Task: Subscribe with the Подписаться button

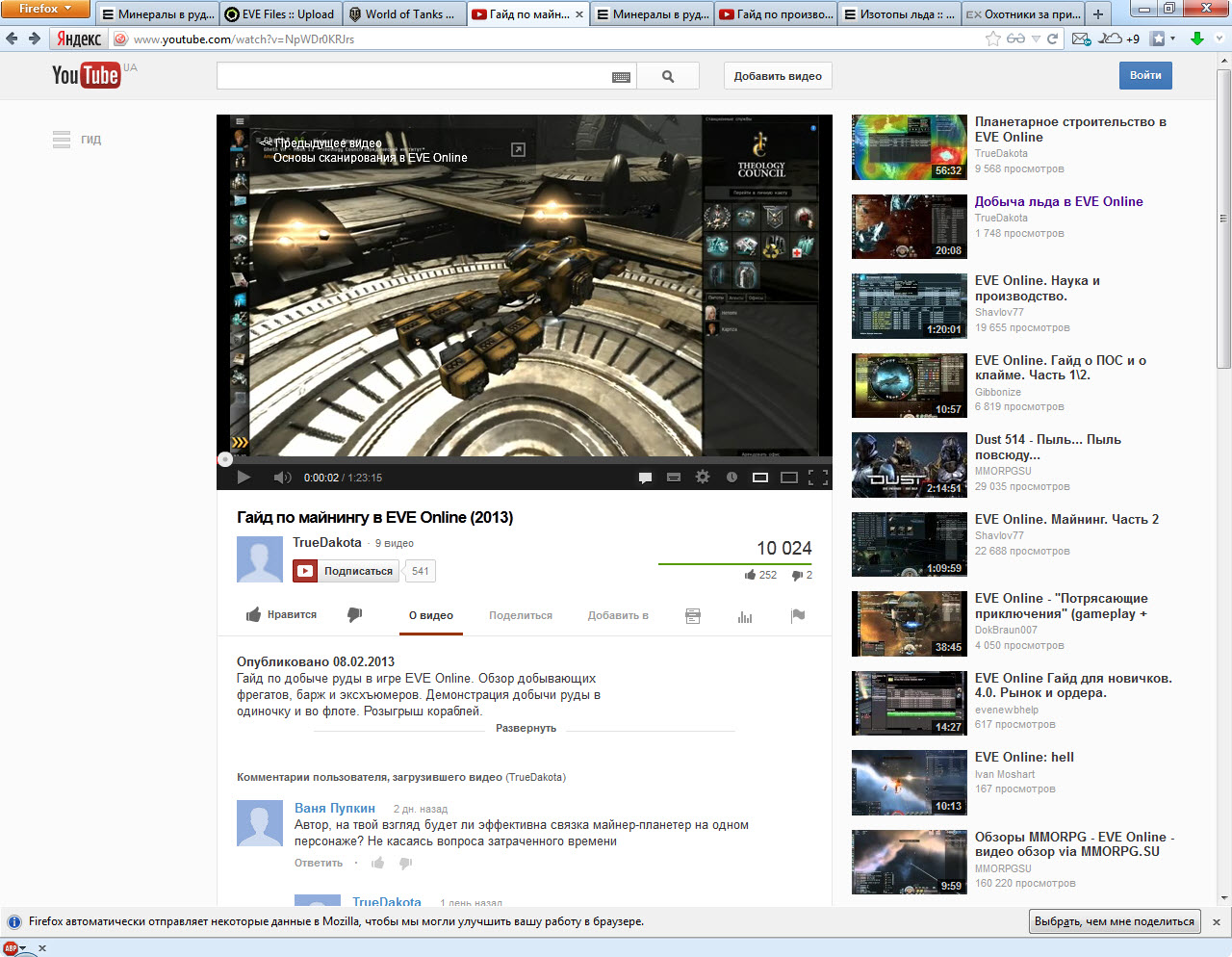Action: (x=346, y=571)
